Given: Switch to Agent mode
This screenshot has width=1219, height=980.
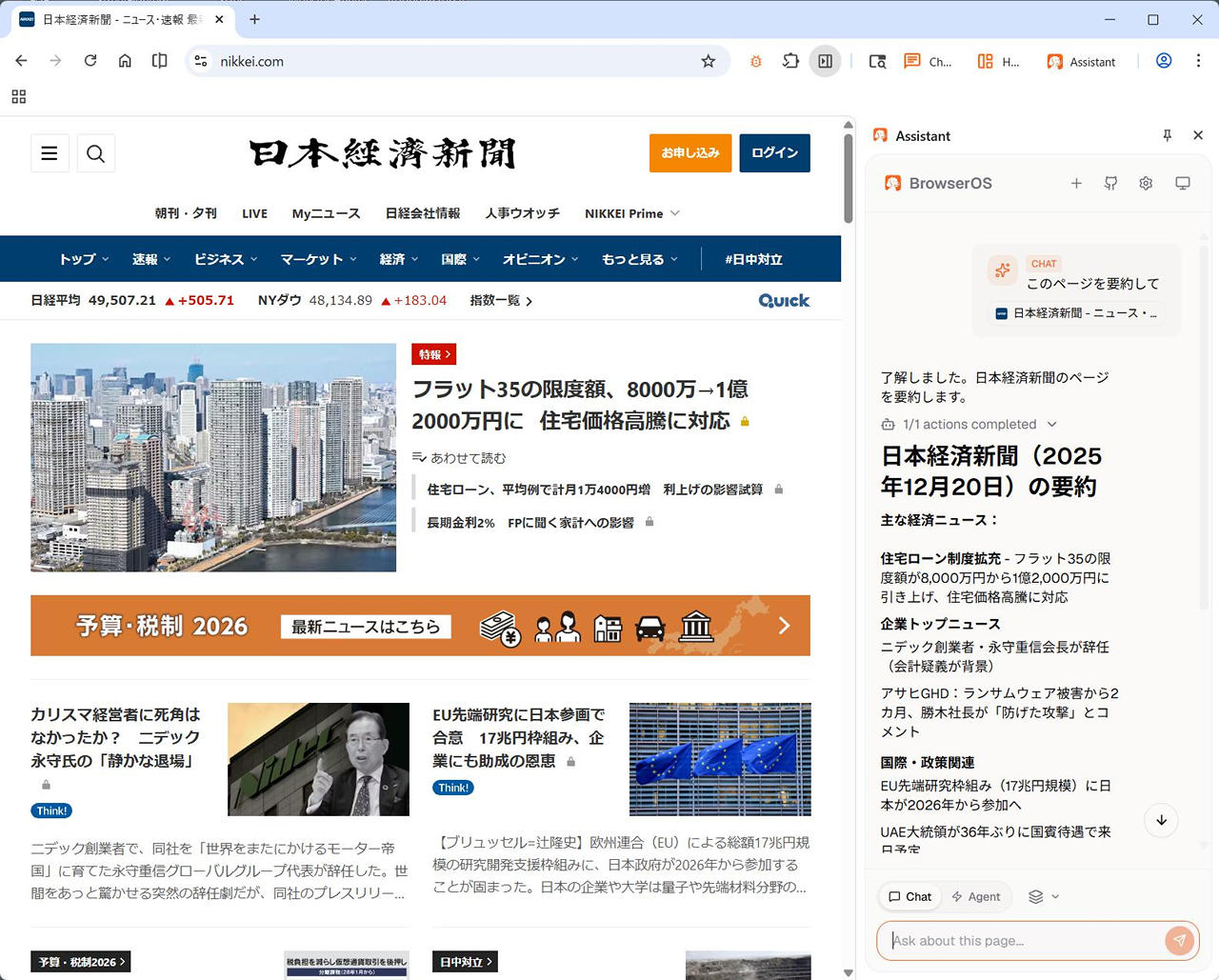Looking at the screenshot, I should pos(976,896).
